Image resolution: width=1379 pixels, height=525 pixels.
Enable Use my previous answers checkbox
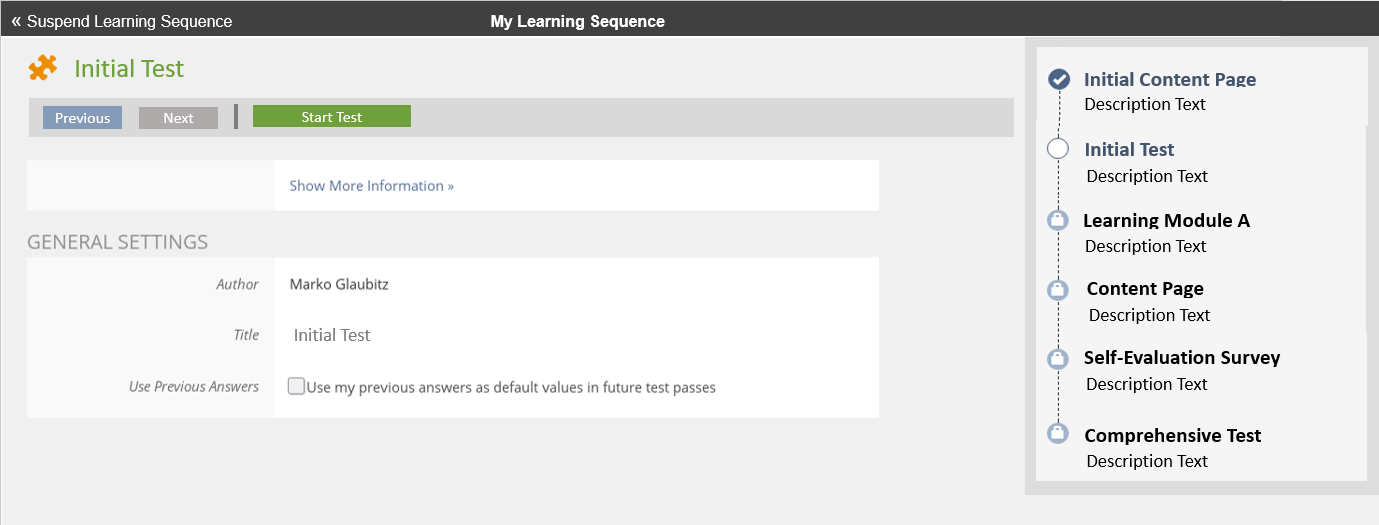pyautogui.click(x=296, y=386)
